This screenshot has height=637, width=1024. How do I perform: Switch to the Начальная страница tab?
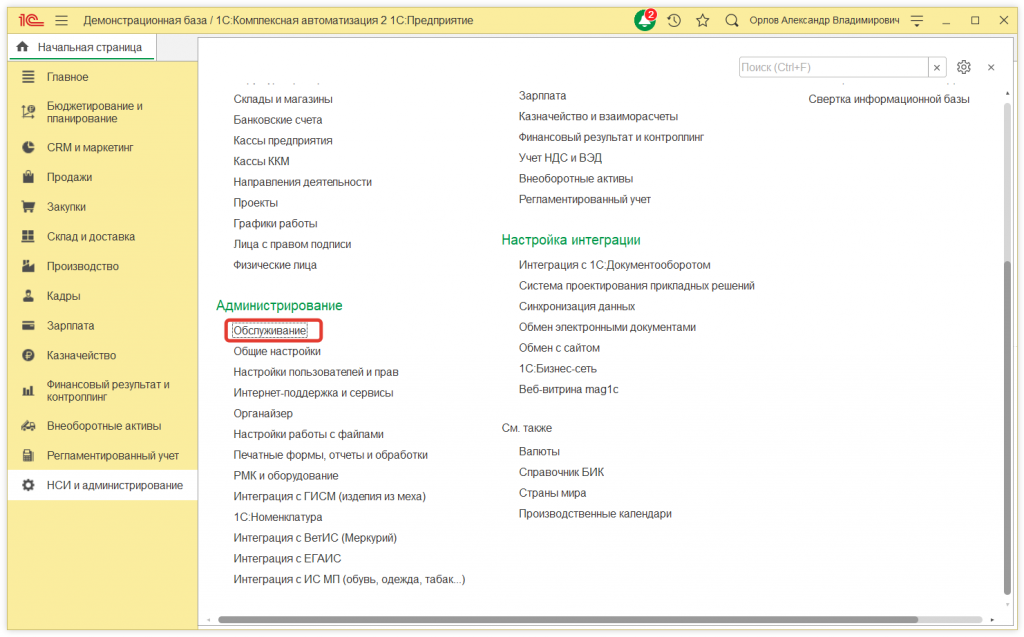89,47
